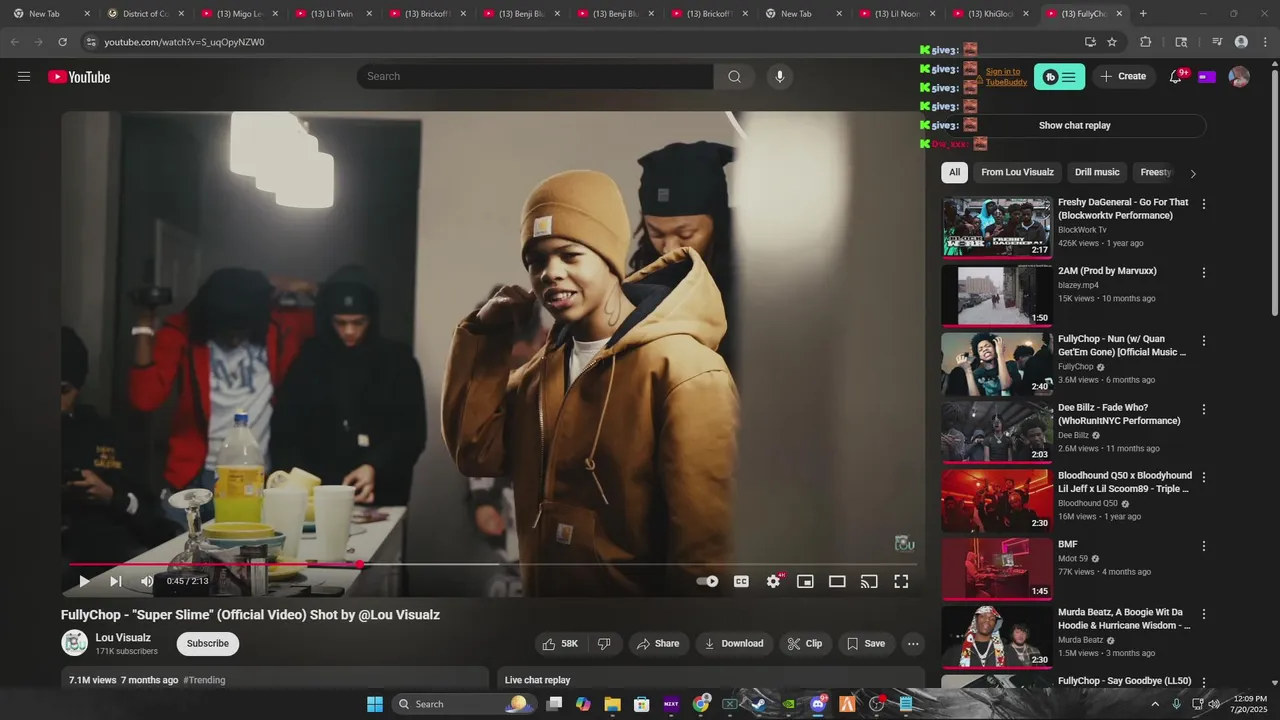Open Dee Billz - Fade Who thumbnail
1280x720 pixels.
[997, 432]
